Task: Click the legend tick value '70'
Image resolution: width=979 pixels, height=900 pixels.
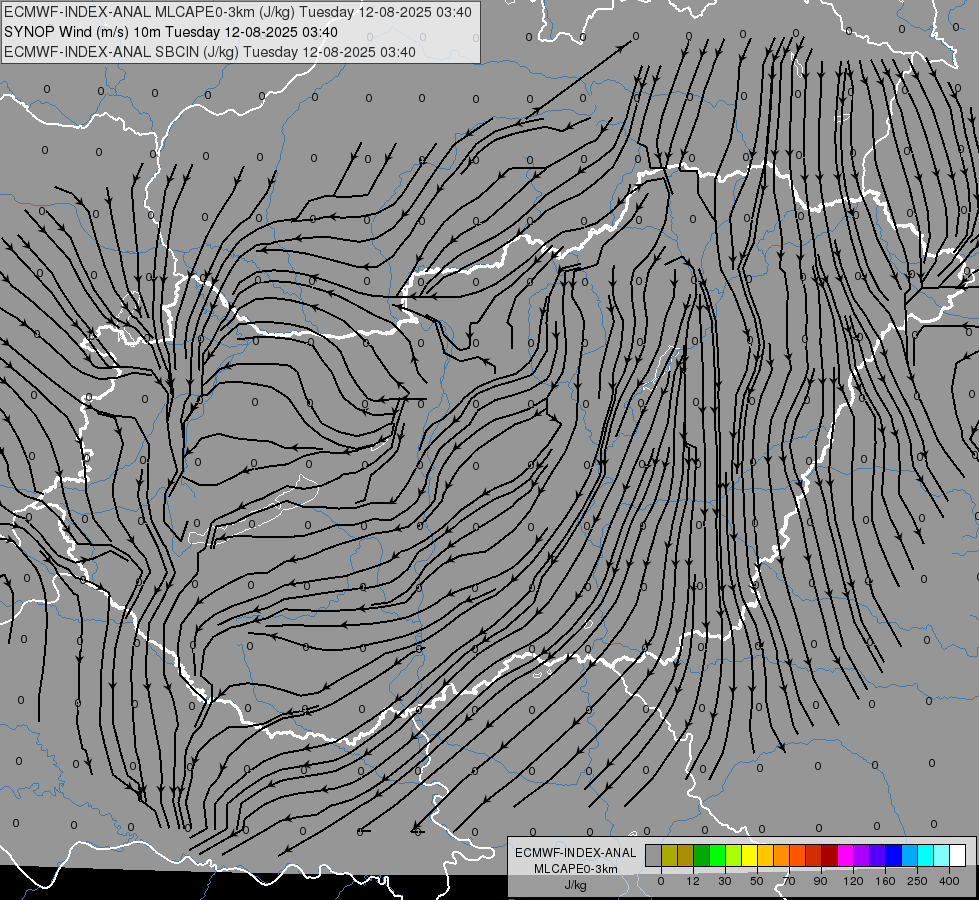Action: pyautogui.click(x=789, y=881)
